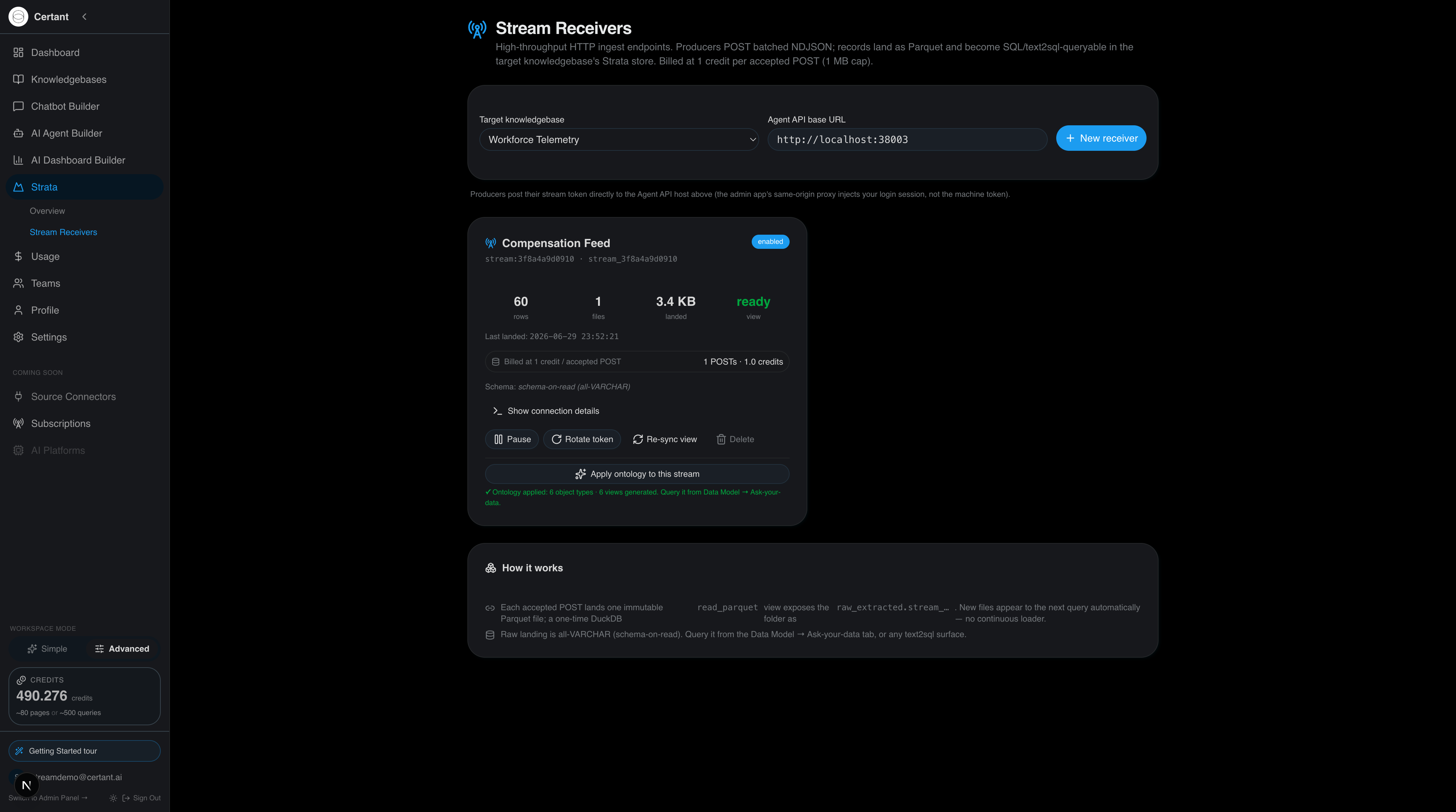
Task: Toggle the light/dark theme sun icon
Action: (113, 799)
